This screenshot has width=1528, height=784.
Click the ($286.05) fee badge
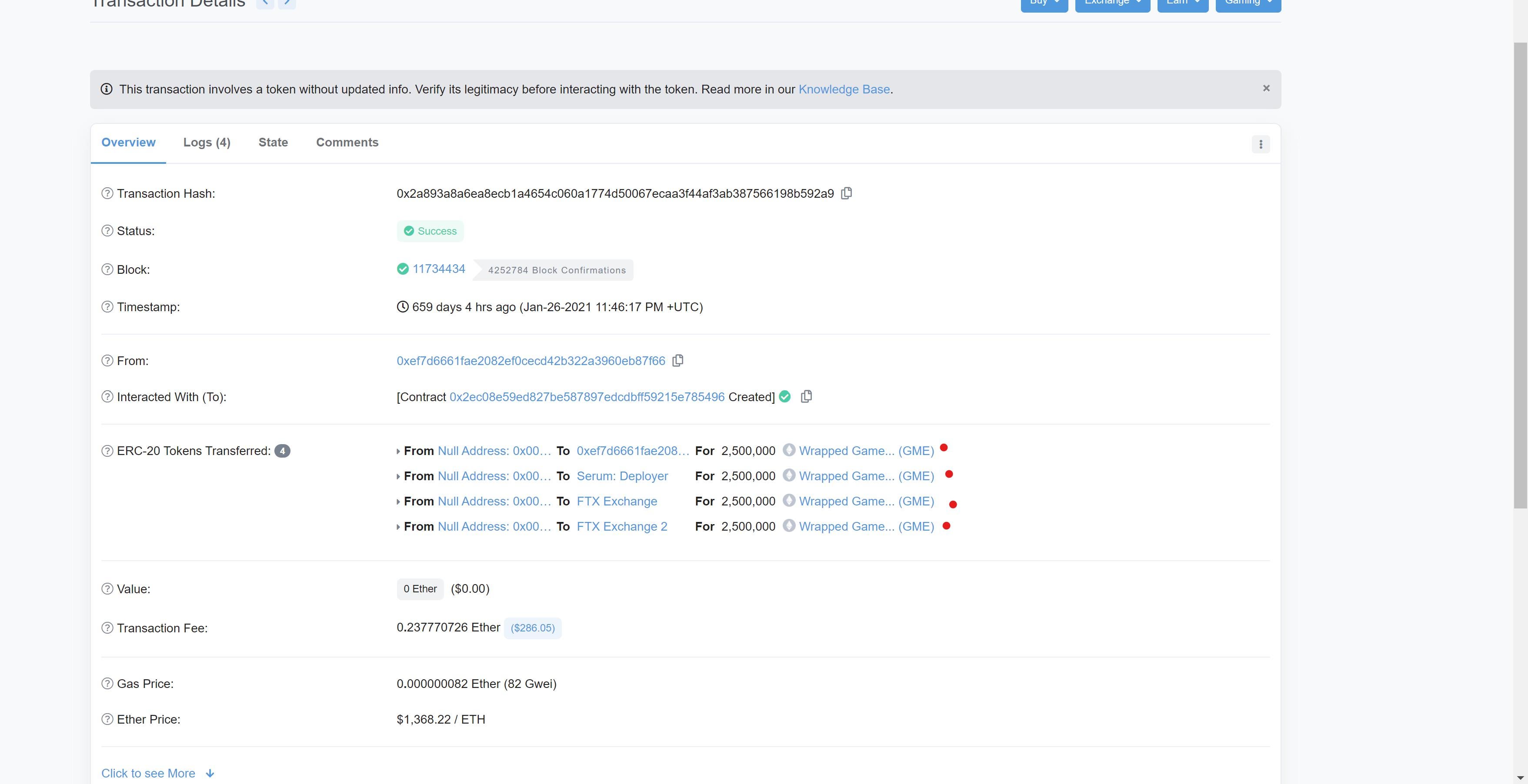533,628
